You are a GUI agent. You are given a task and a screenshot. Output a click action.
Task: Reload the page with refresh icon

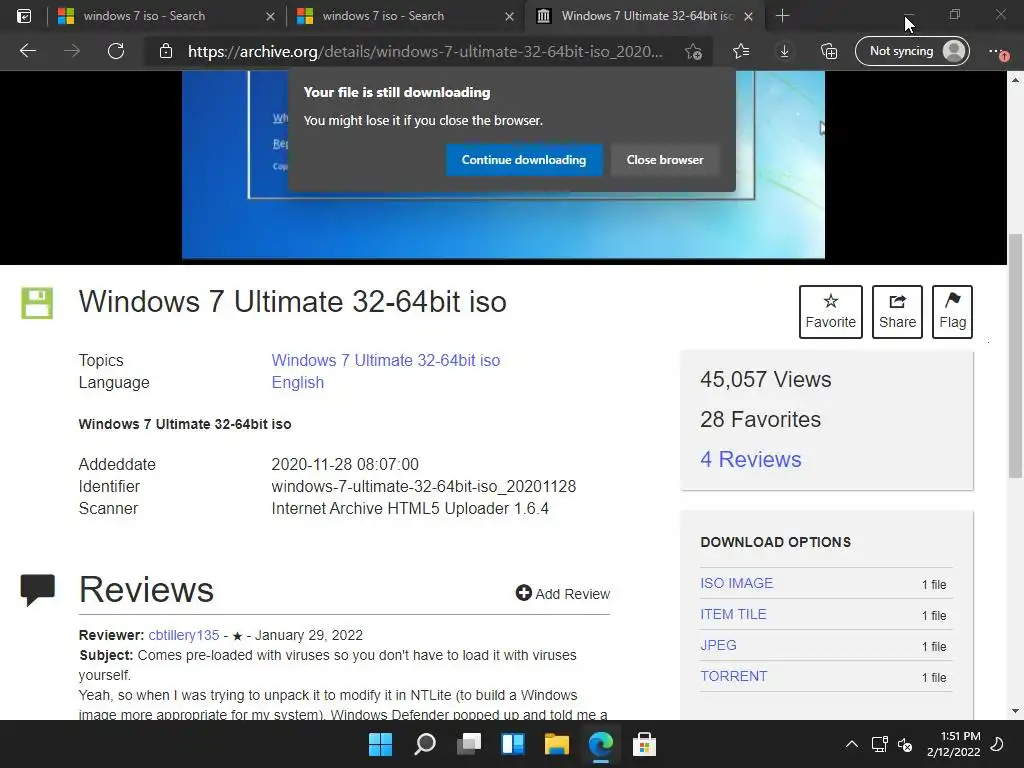point(116,51)
